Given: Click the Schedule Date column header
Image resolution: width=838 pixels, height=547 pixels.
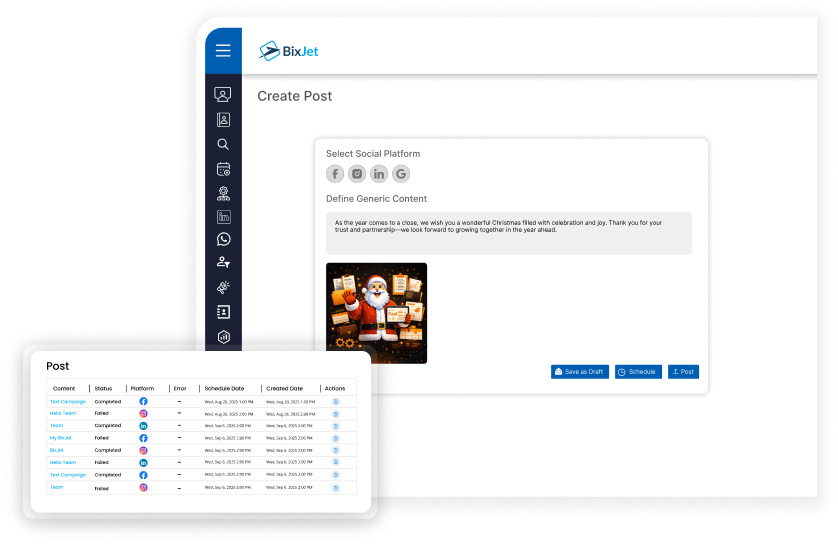Looking at the screenshot, I should click(222, 388).
